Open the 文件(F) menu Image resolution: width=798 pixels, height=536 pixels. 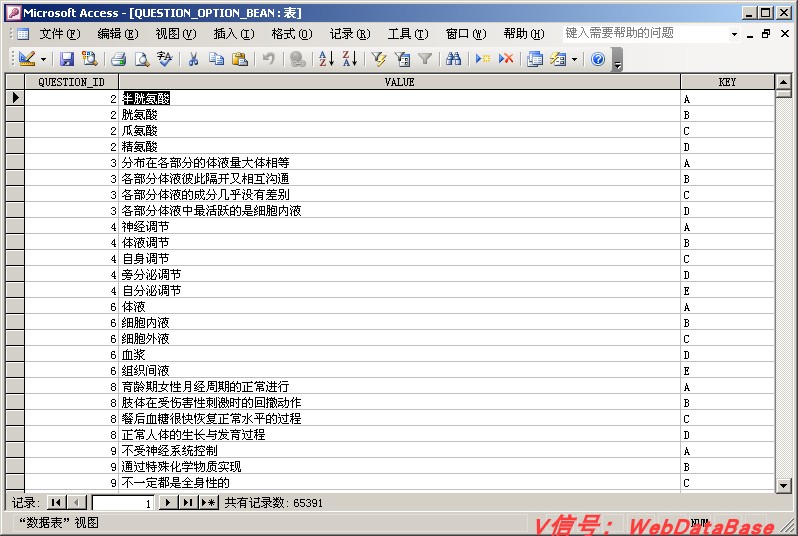click(60, 34)
